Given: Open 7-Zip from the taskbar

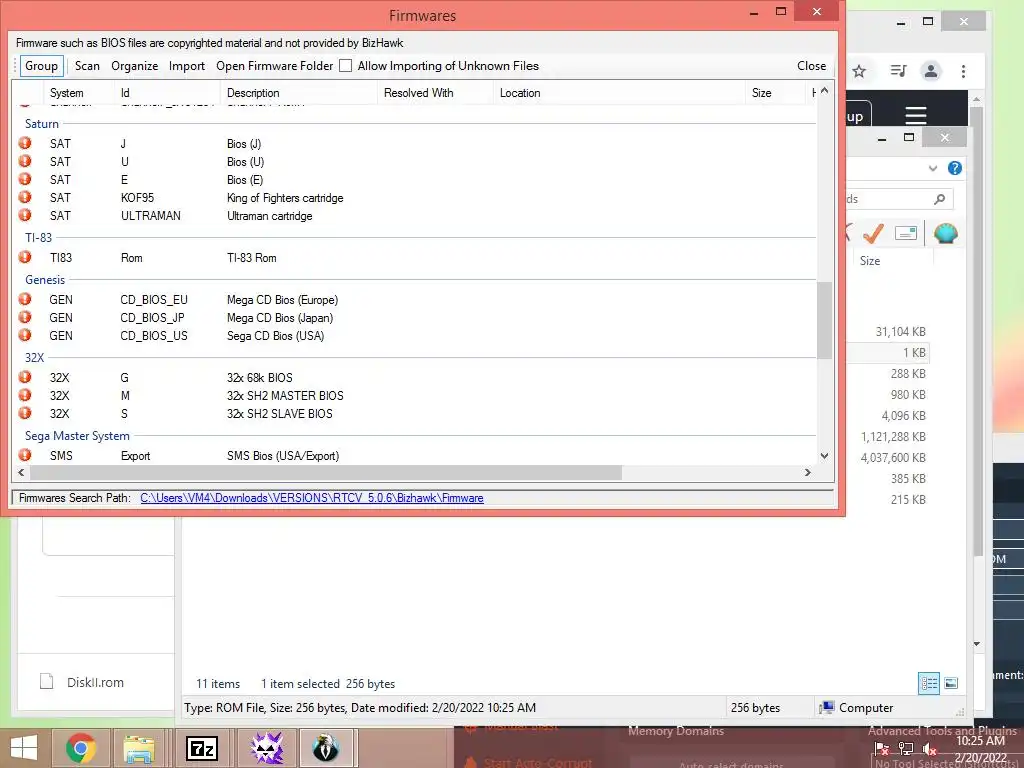Looking at the screenshot, I should [x=202, y=748].
